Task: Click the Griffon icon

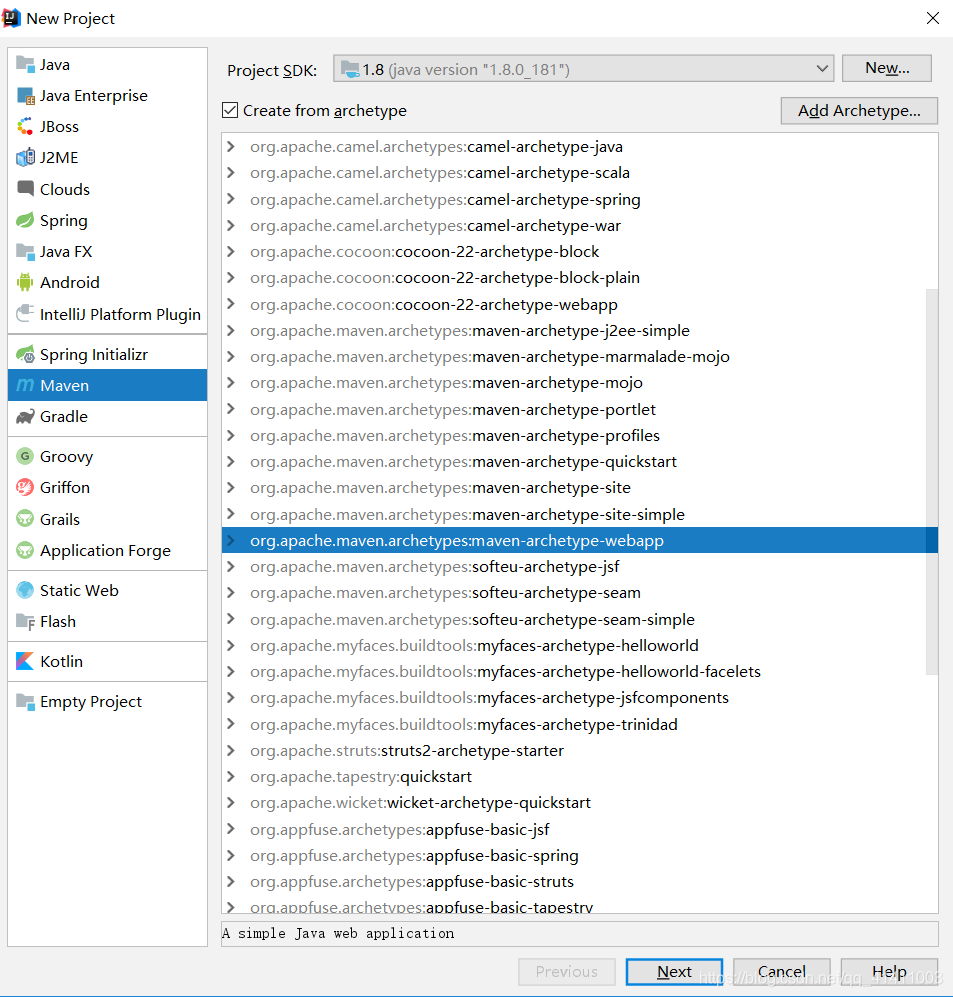Action: (x=25, y=487)
